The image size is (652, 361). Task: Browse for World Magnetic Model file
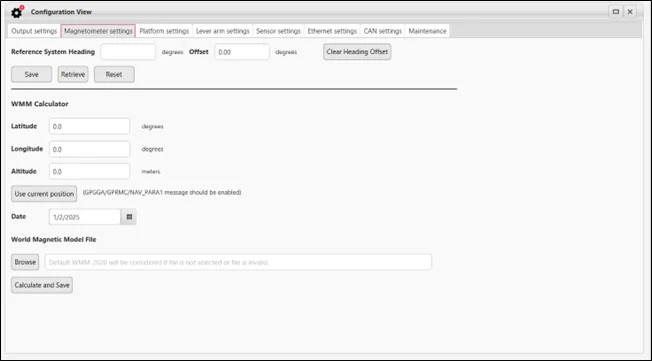pyautogui.click(x=25, y=262)
